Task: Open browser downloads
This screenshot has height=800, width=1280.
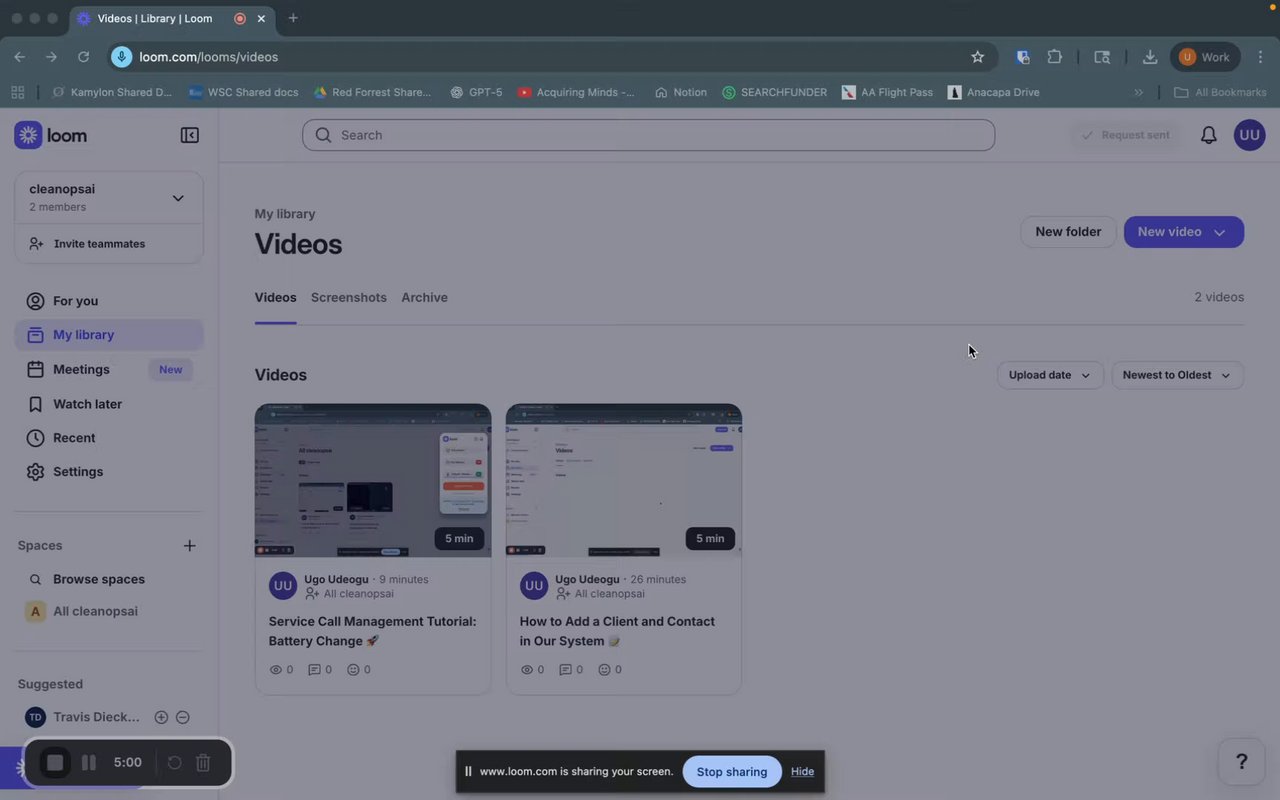Action: click(1150, 57)
